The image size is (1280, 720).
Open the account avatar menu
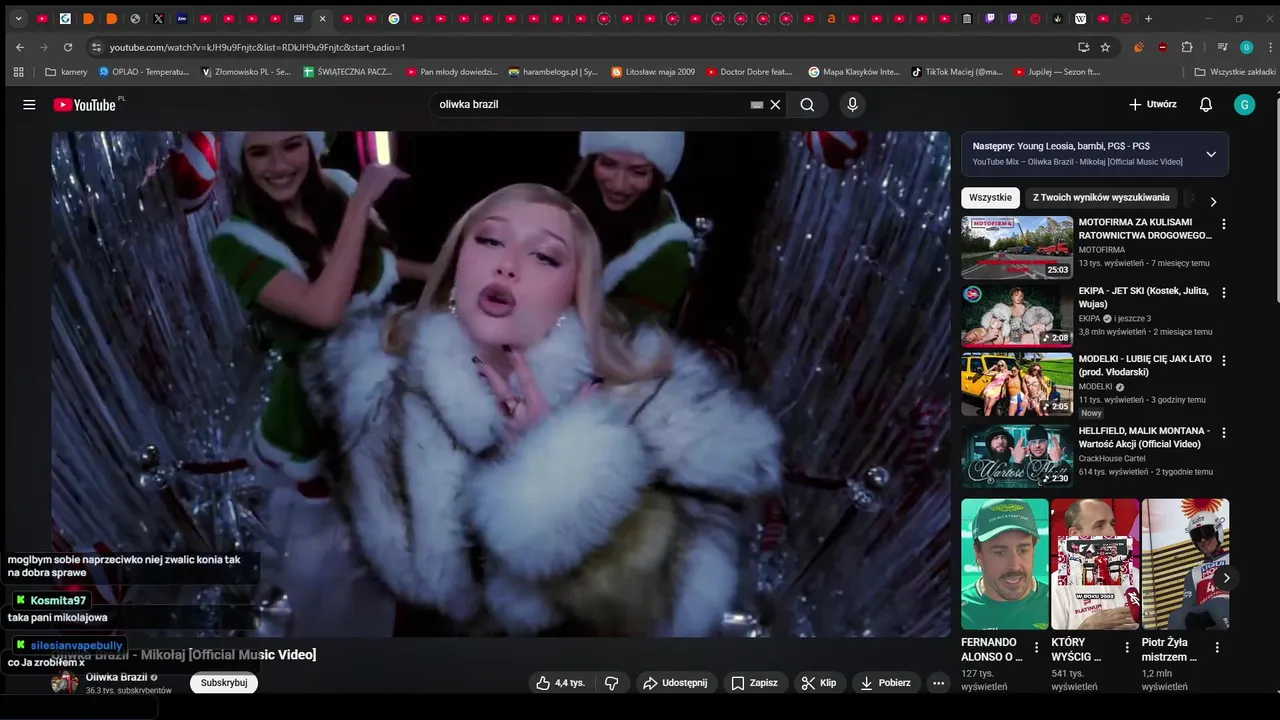point(1244,105)
